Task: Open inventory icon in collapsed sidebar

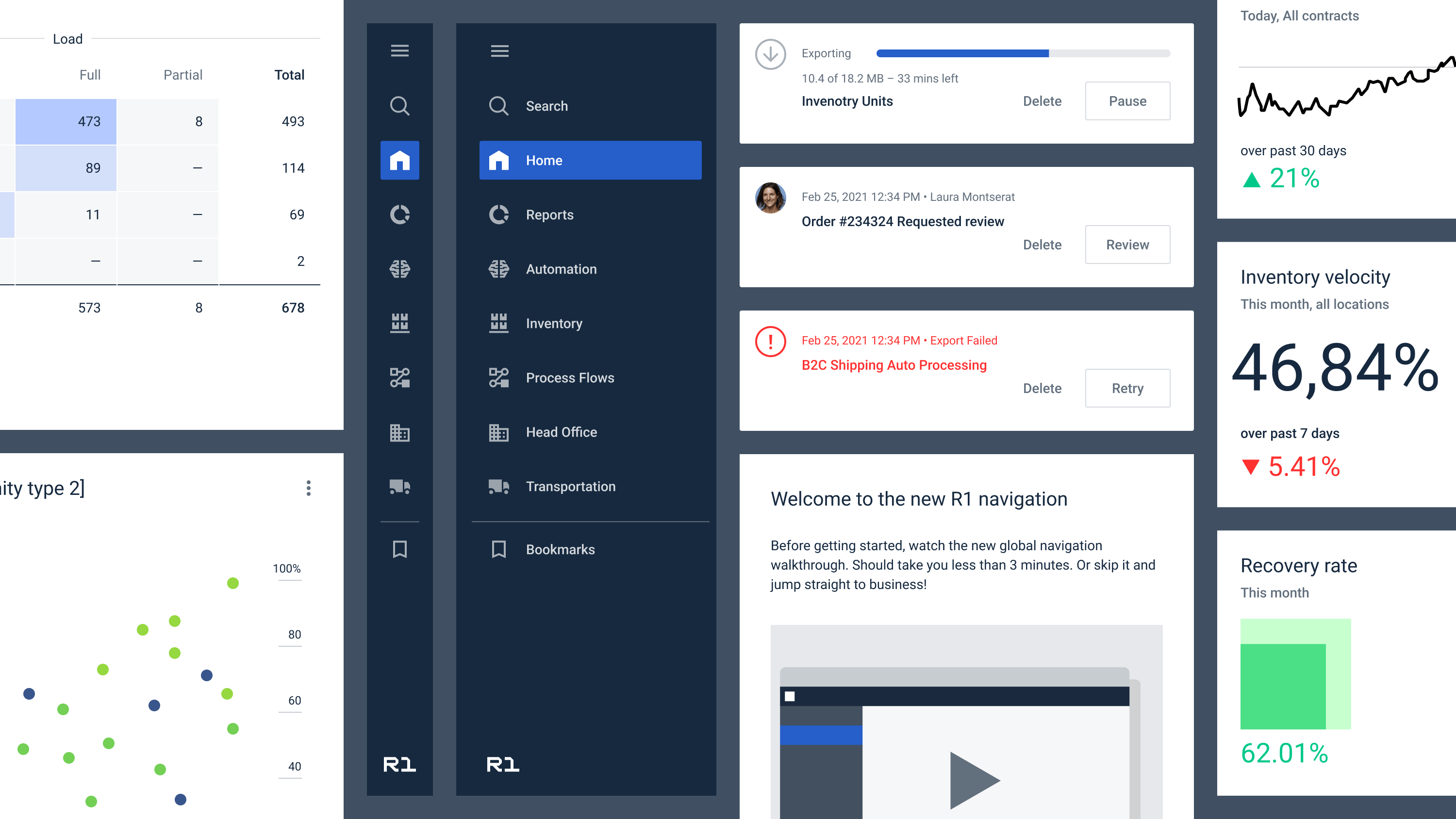Action: [x=399, y=323]
